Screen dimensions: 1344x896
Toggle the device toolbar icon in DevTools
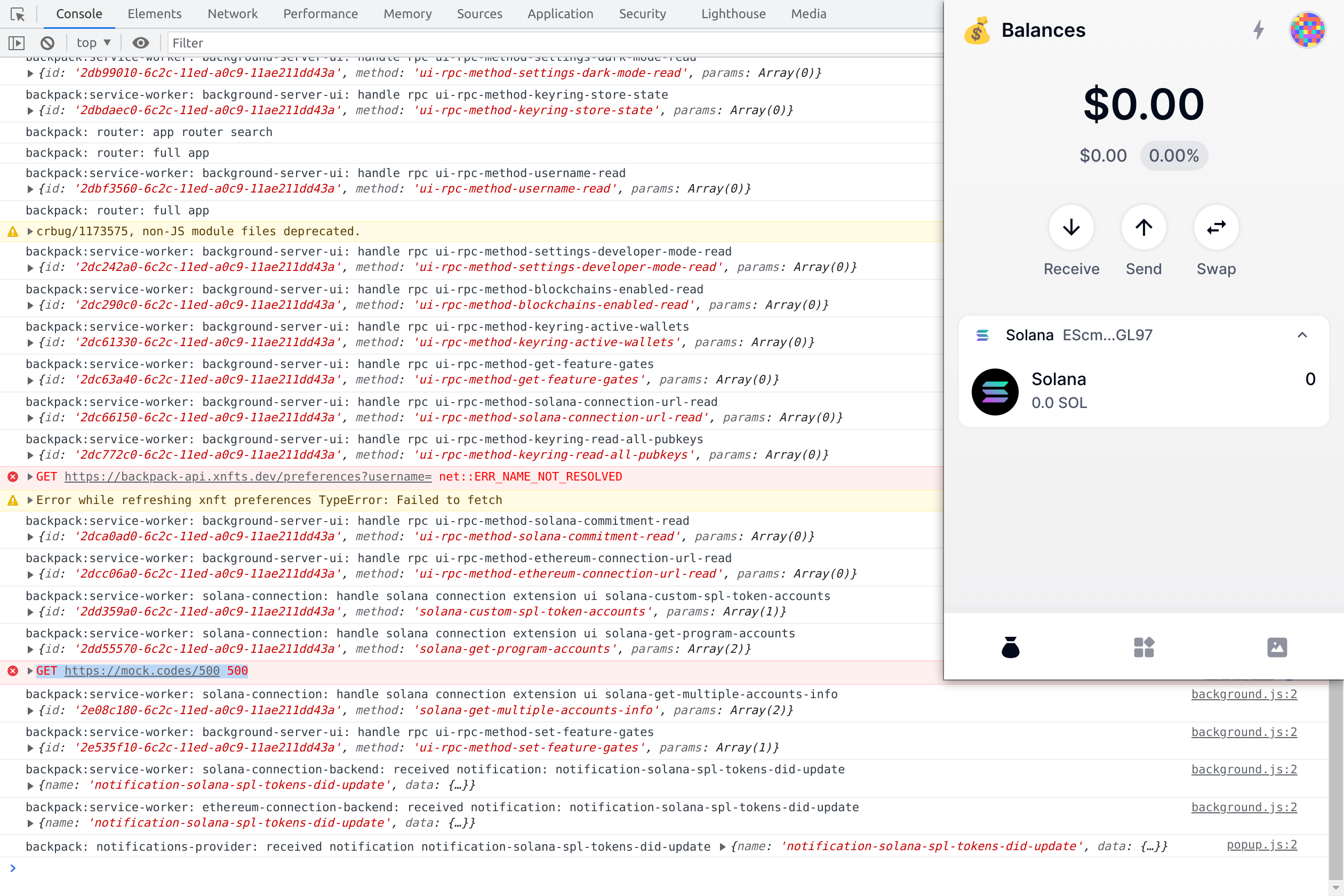coord(17,43)
